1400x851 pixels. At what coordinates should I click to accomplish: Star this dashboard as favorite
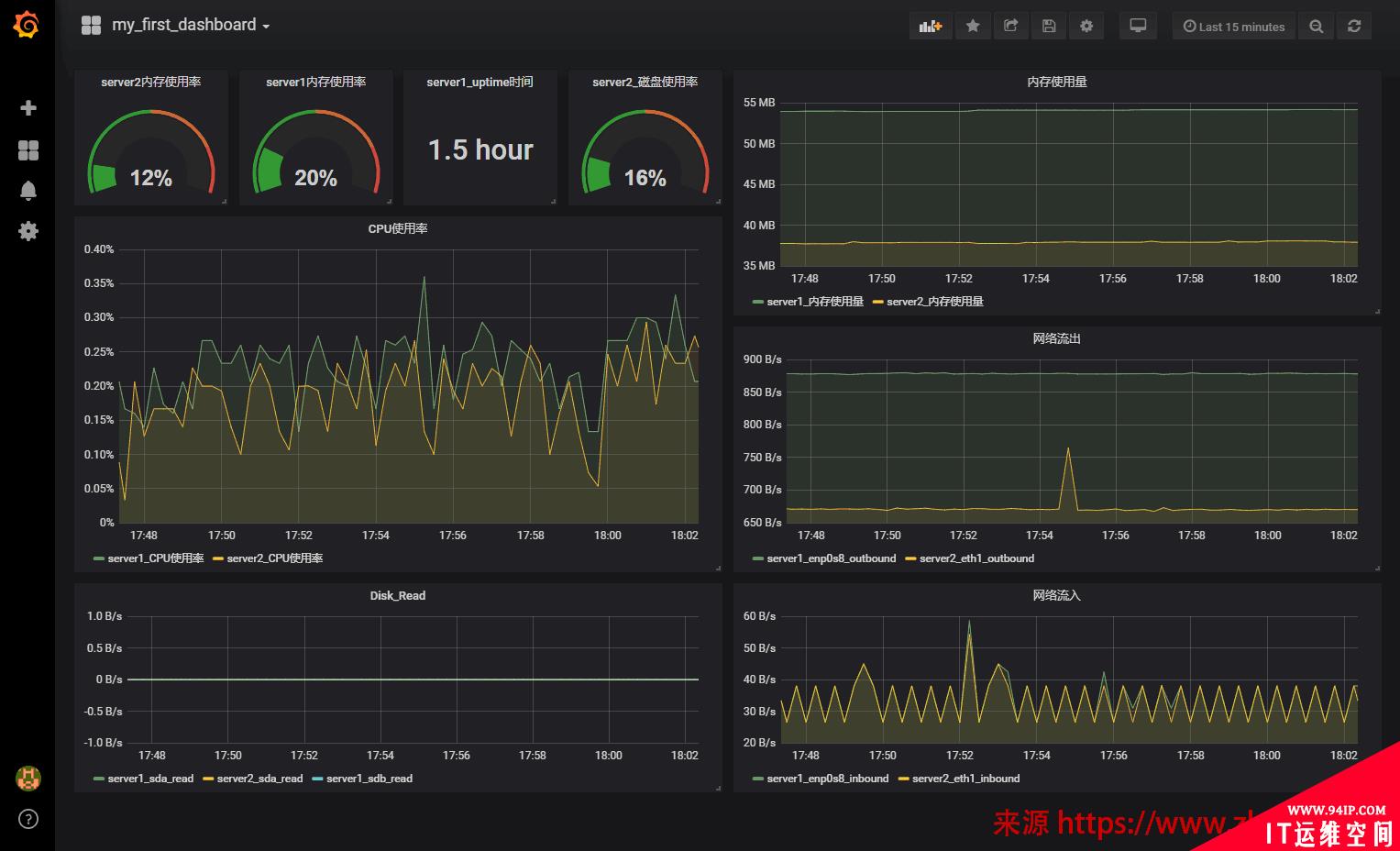click(x=973, y=27)
